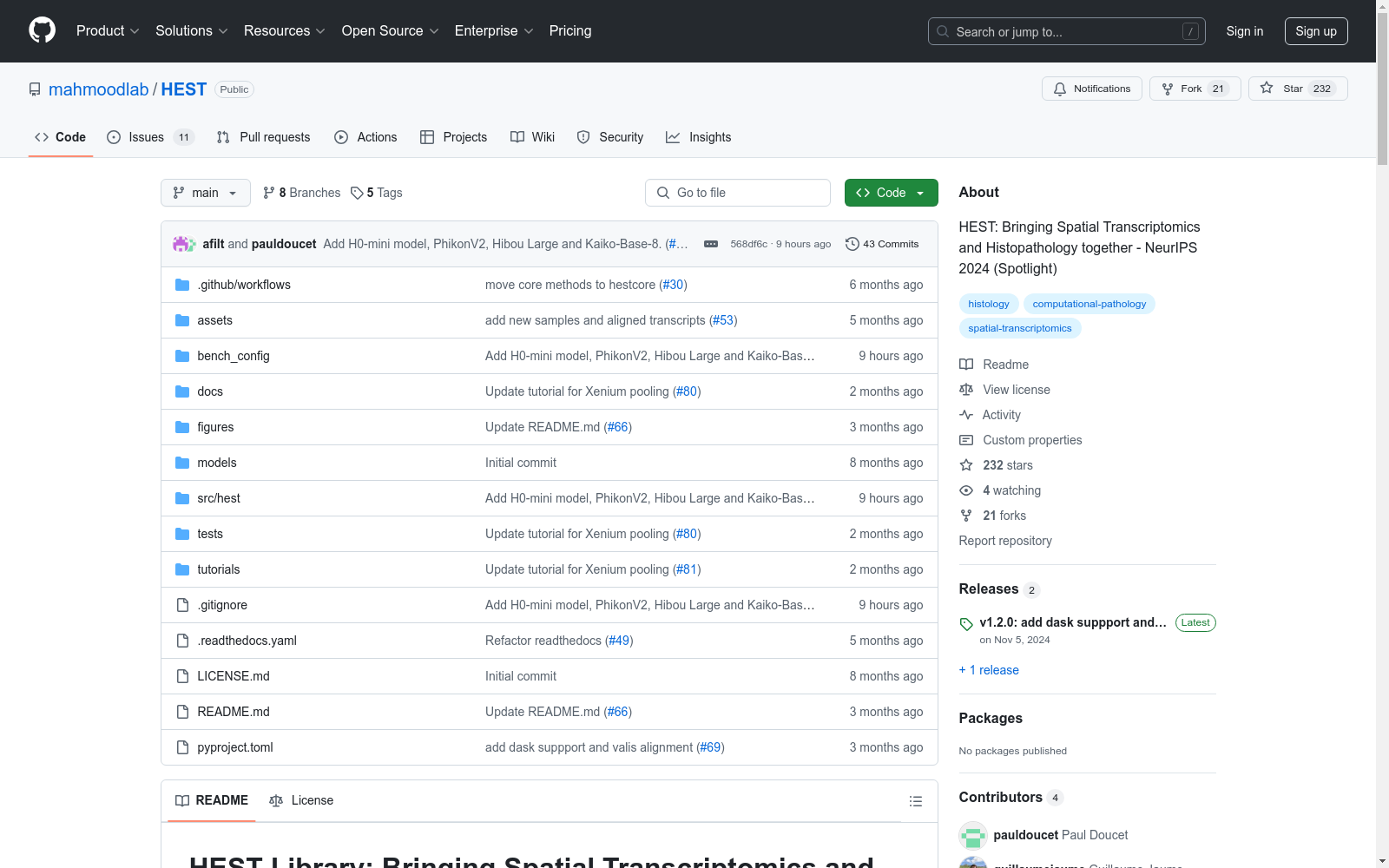Open the Product menu dropdown
Viewport: 1389px width, 868px height.
click(108, 30)
